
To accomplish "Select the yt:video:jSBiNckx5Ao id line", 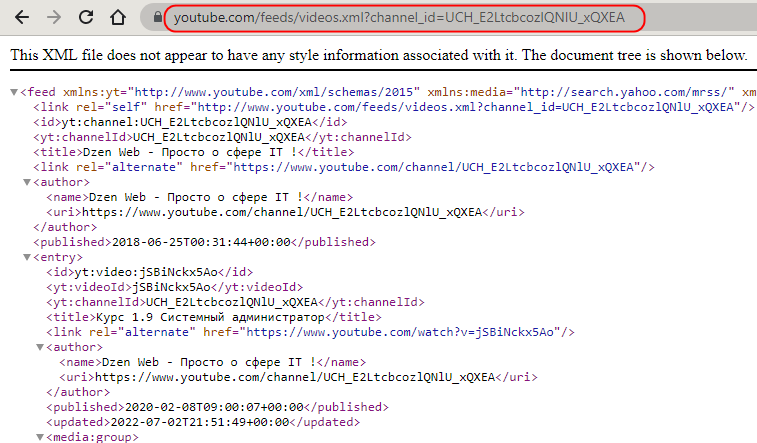I will 150,272.
